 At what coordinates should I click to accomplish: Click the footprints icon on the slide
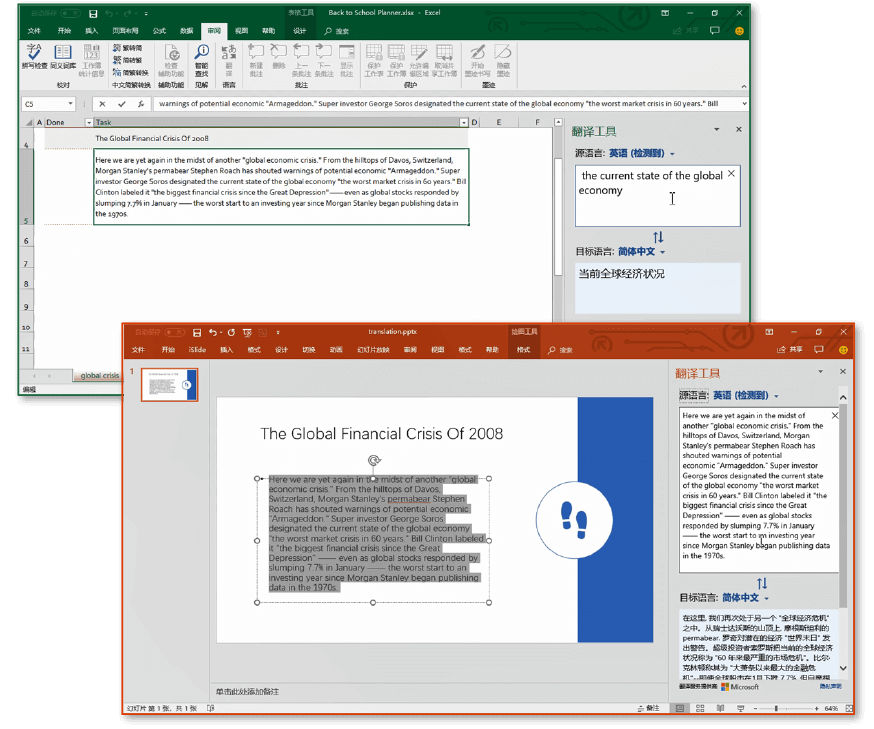pyautogui.click(x=573, y=517)
